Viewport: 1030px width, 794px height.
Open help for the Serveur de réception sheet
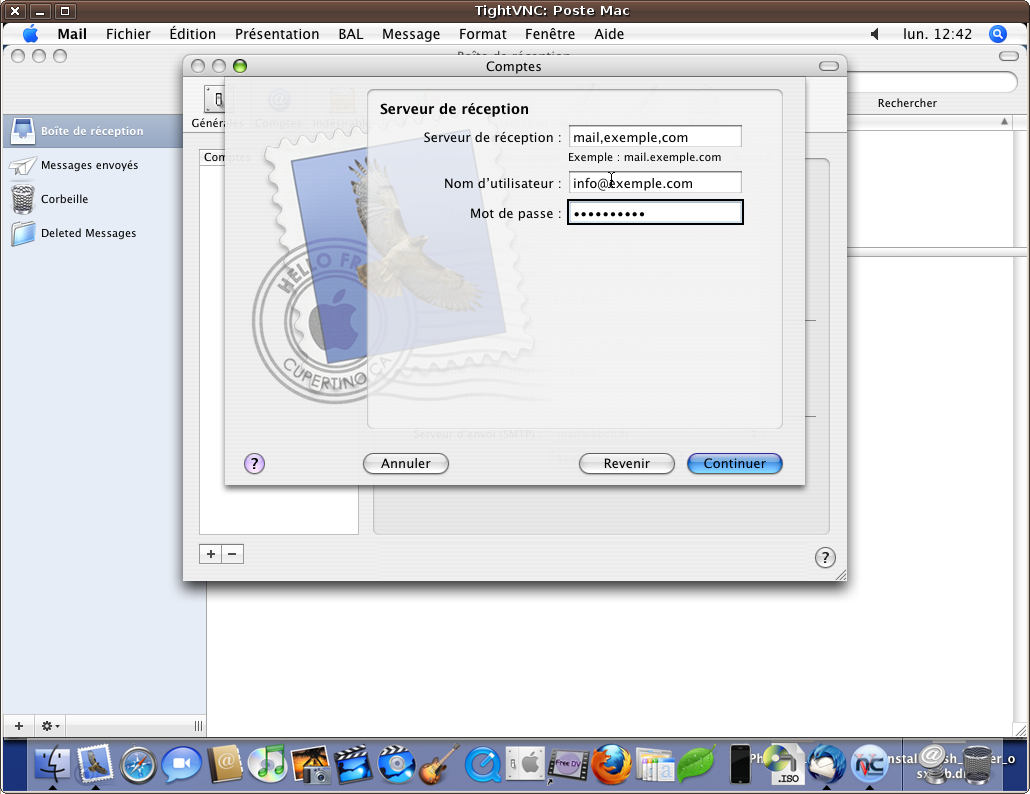tap(254, 464)
